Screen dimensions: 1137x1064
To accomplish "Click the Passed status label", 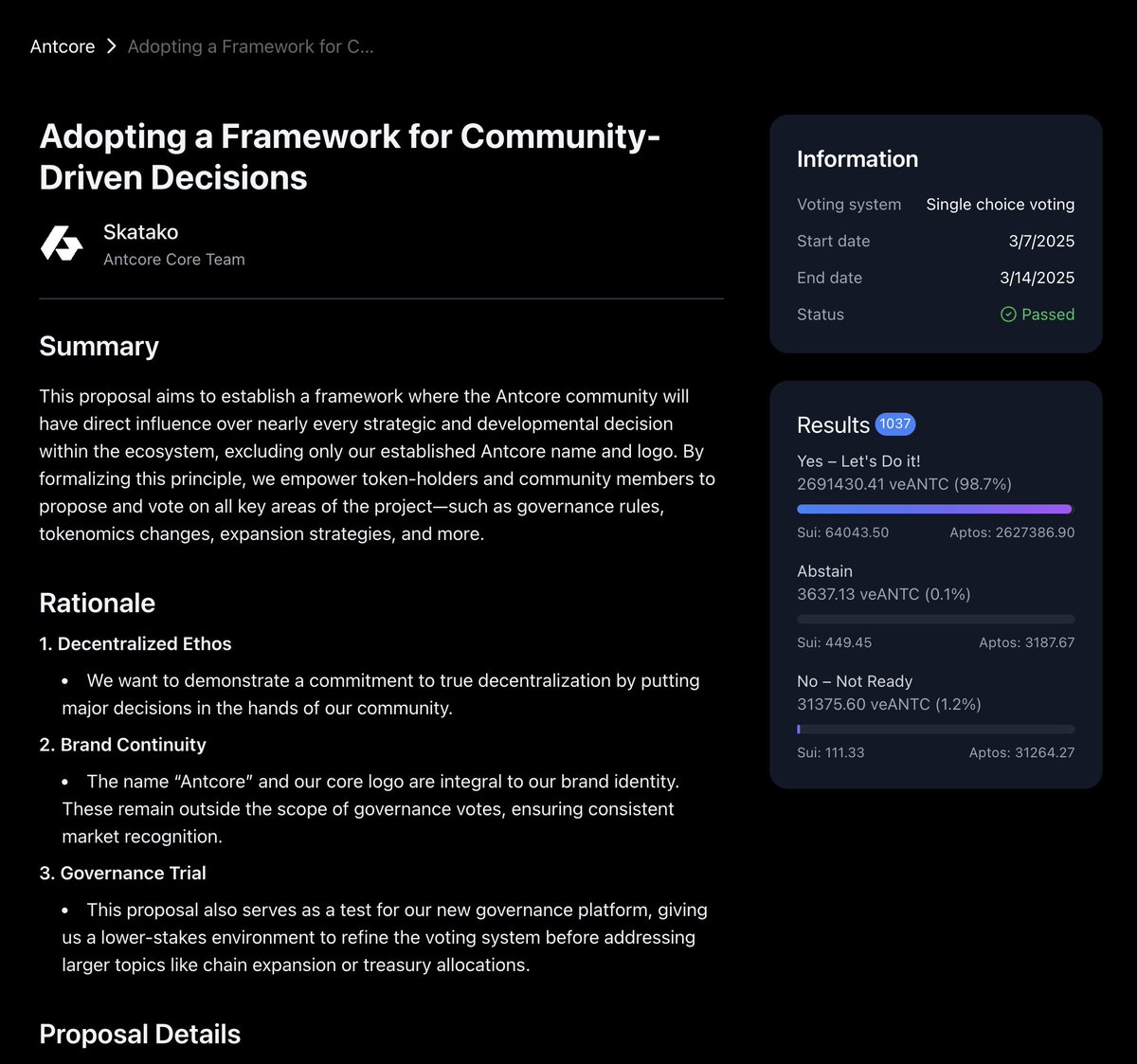I will tap(1047, 314).
